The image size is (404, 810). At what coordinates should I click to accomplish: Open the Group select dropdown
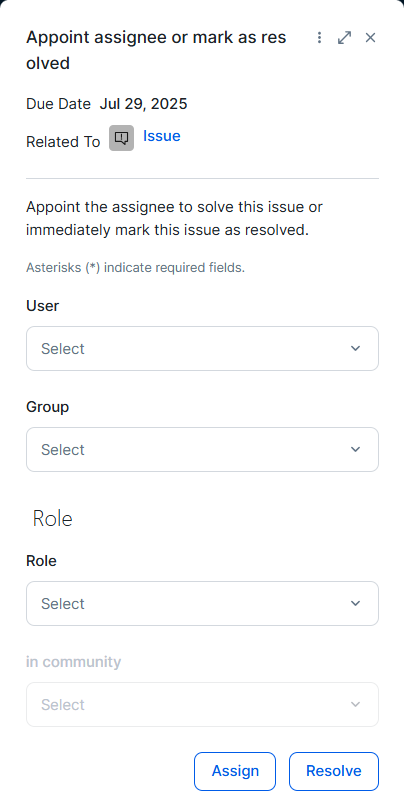point(203,449)
